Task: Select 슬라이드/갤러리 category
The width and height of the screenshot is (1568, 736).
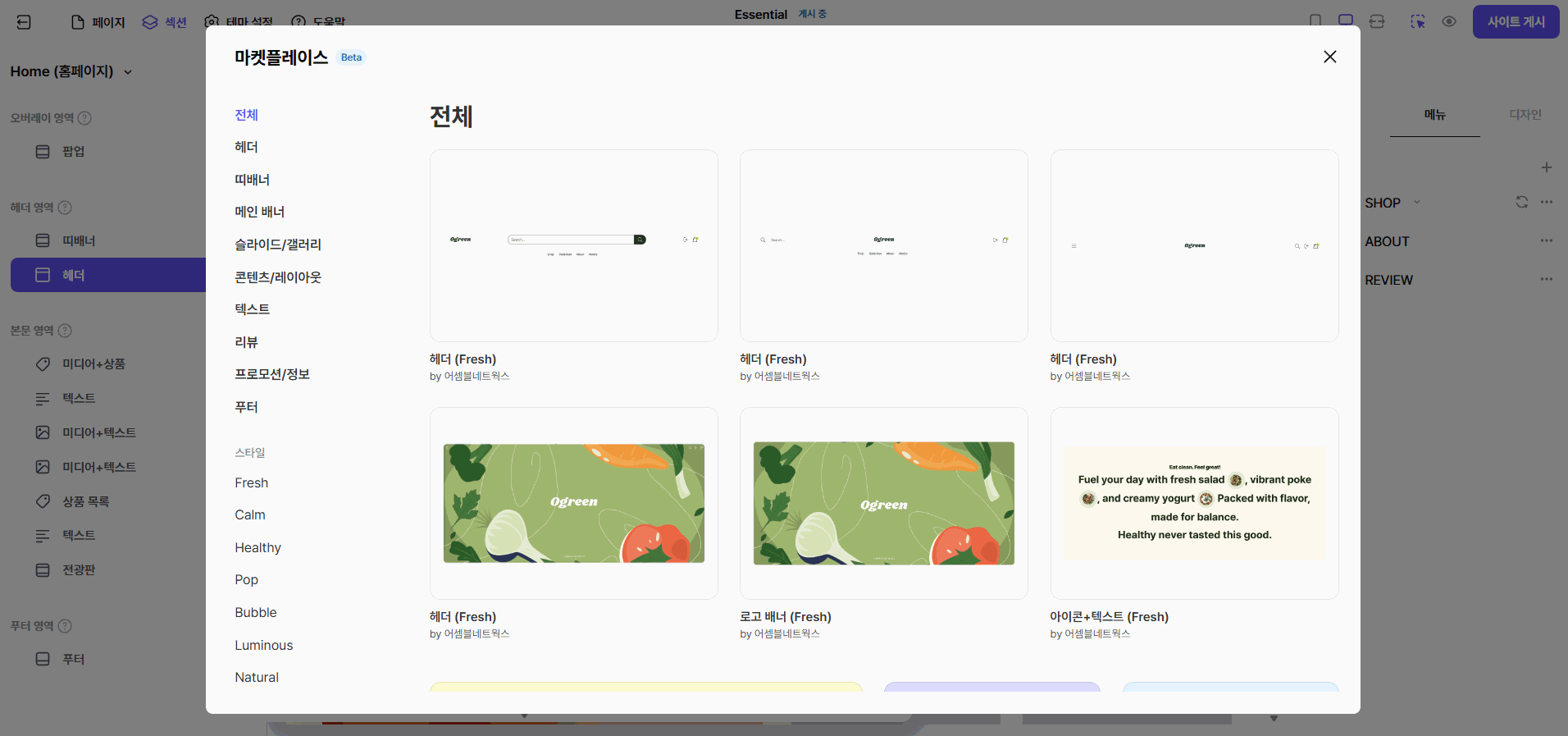Action: pyautogui.click(x=278, y=245)
